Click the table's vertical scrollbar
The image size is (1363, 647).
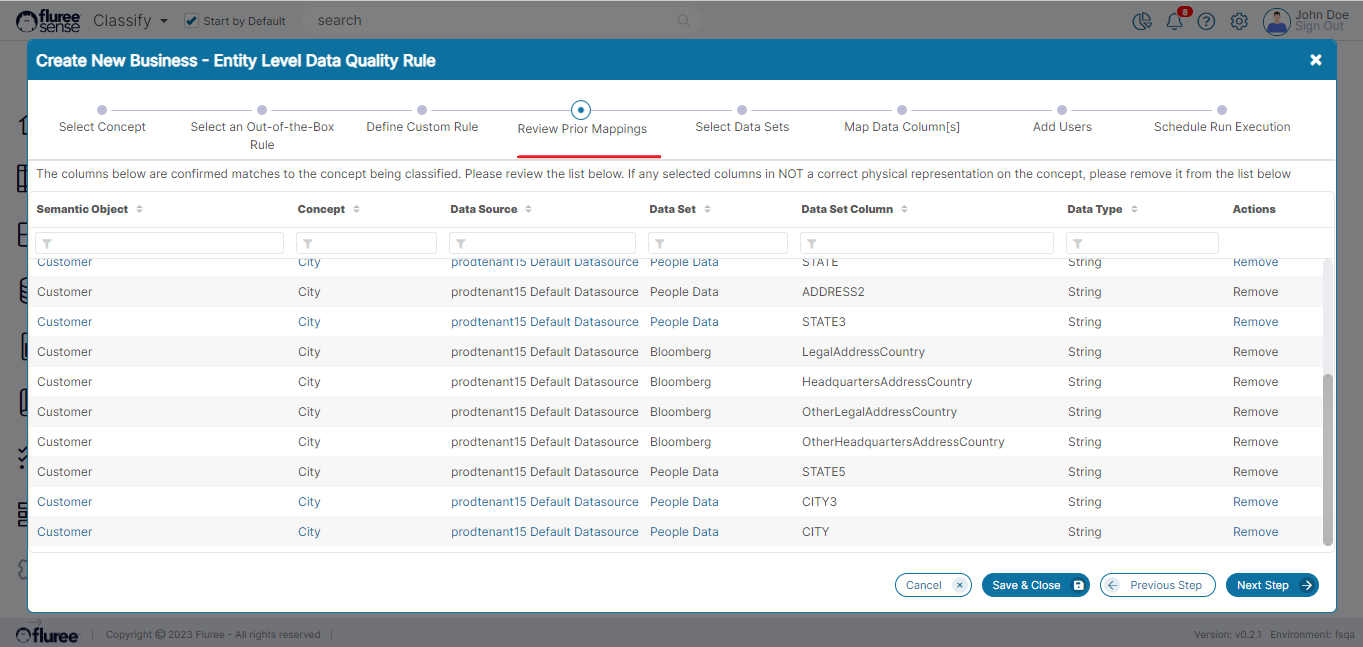tap(1327, 460)
